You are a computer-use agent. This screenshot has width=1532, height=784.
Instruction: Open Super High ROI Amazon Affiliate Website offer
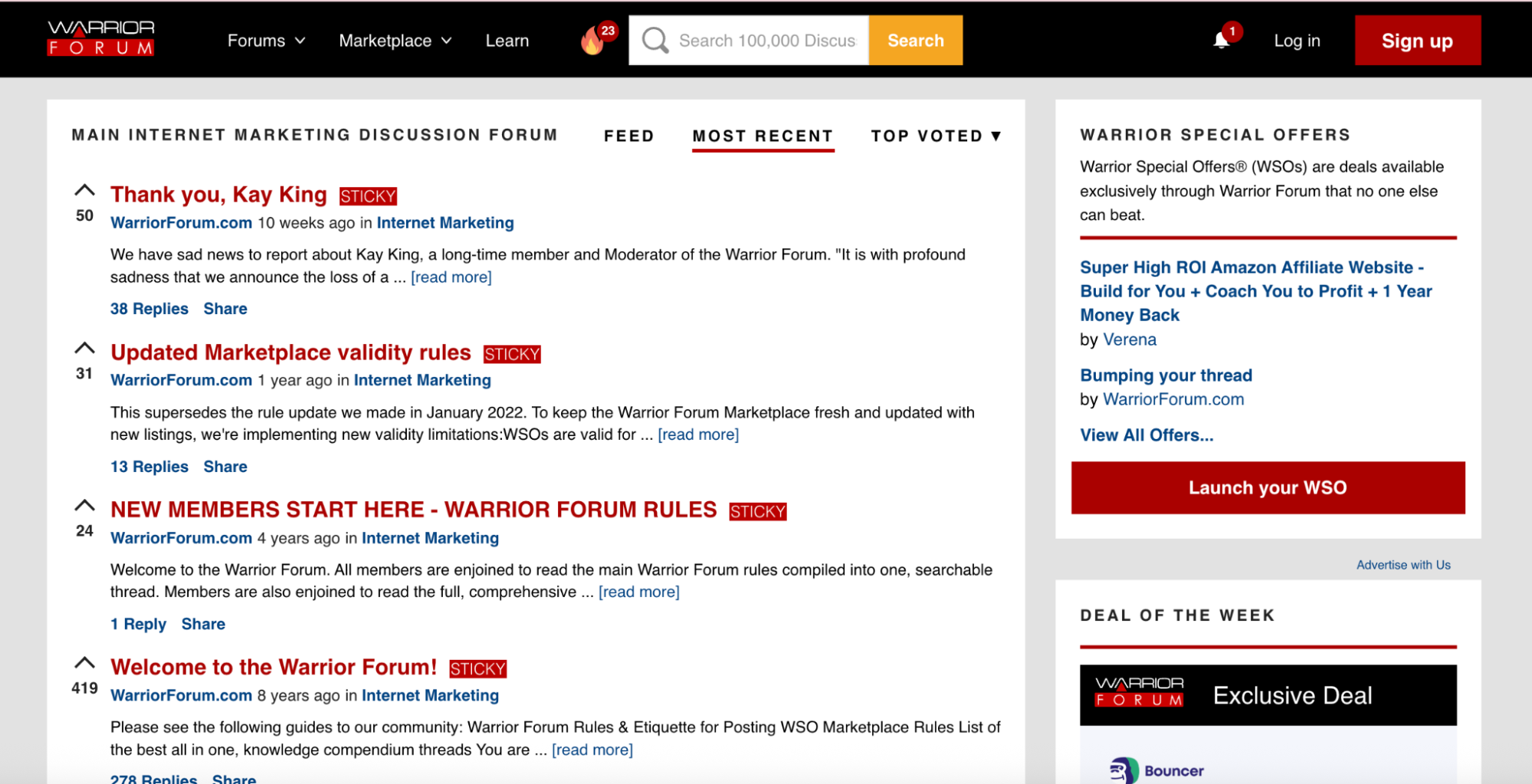click(x=1256, y=291)
